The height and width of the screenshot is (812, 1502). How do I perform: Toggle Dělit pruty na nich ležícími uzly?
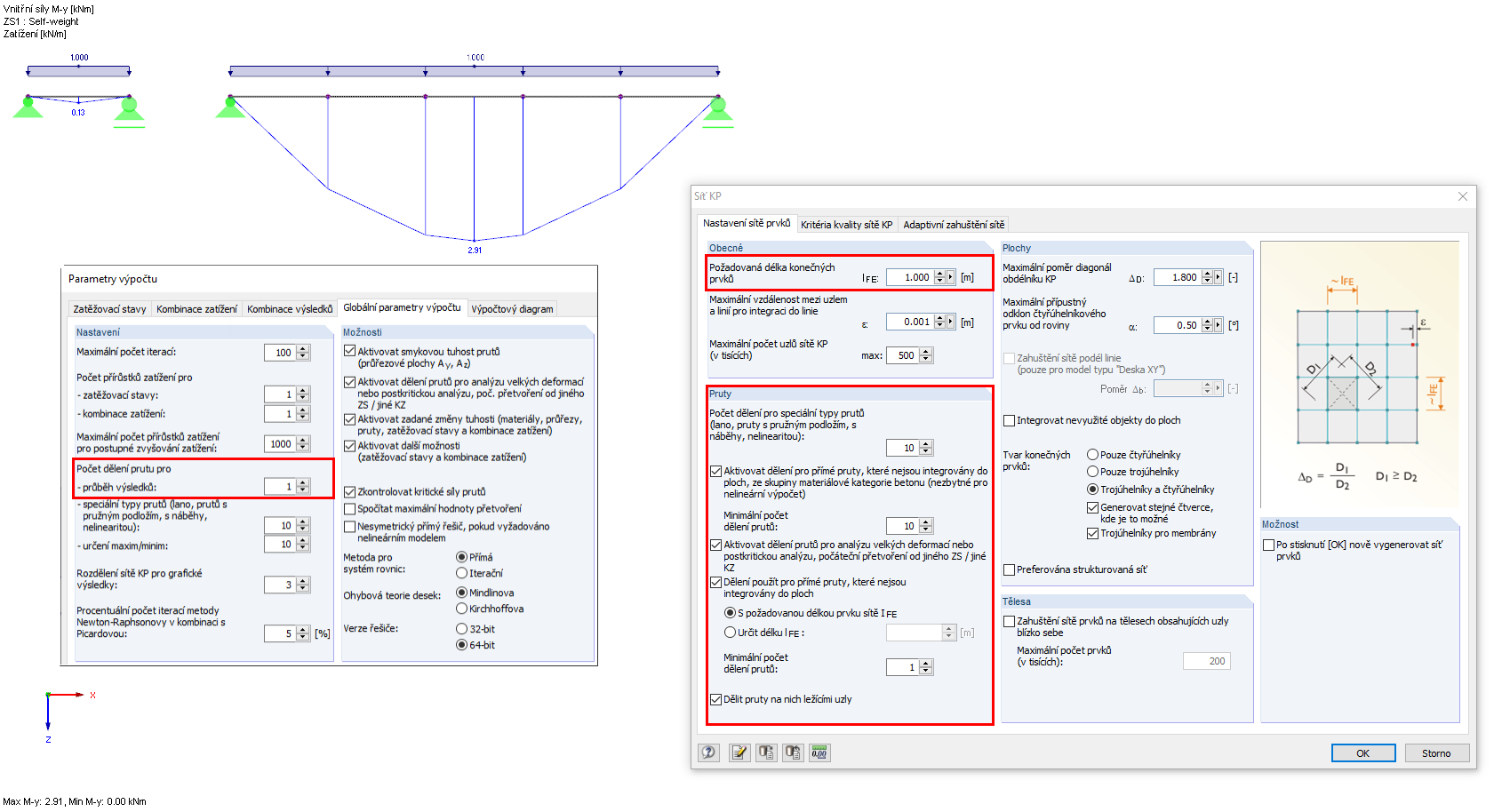click(716, 699)
